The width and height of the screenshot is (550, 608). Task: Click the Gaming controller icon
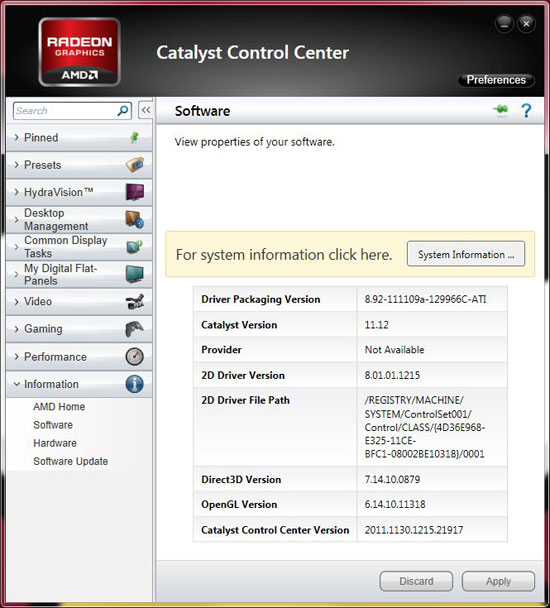pos(135,329)
